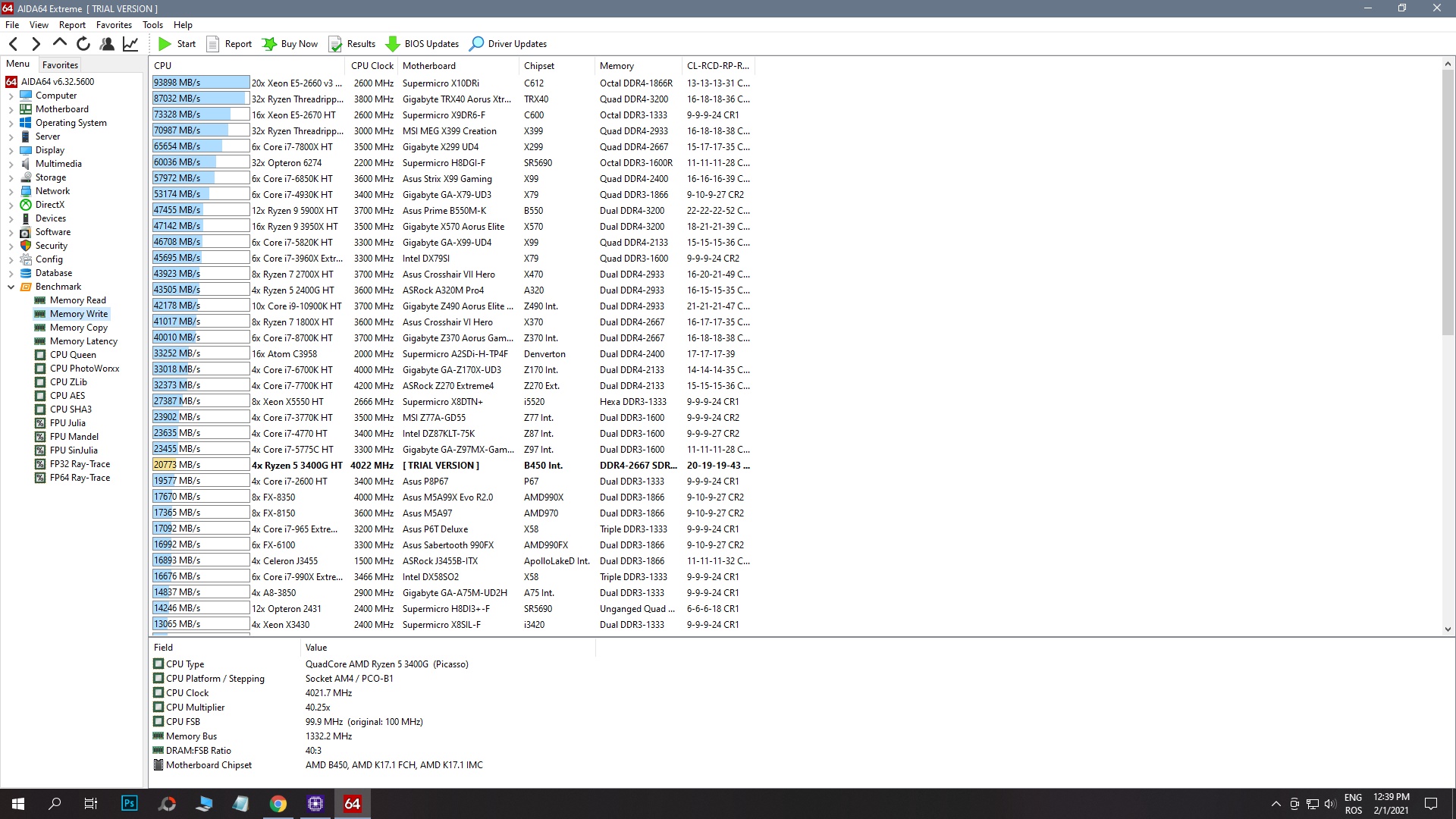The image size is (1456, 819).
Task: Click the Up level arrow icon
Action: click(x=59, y=43)
